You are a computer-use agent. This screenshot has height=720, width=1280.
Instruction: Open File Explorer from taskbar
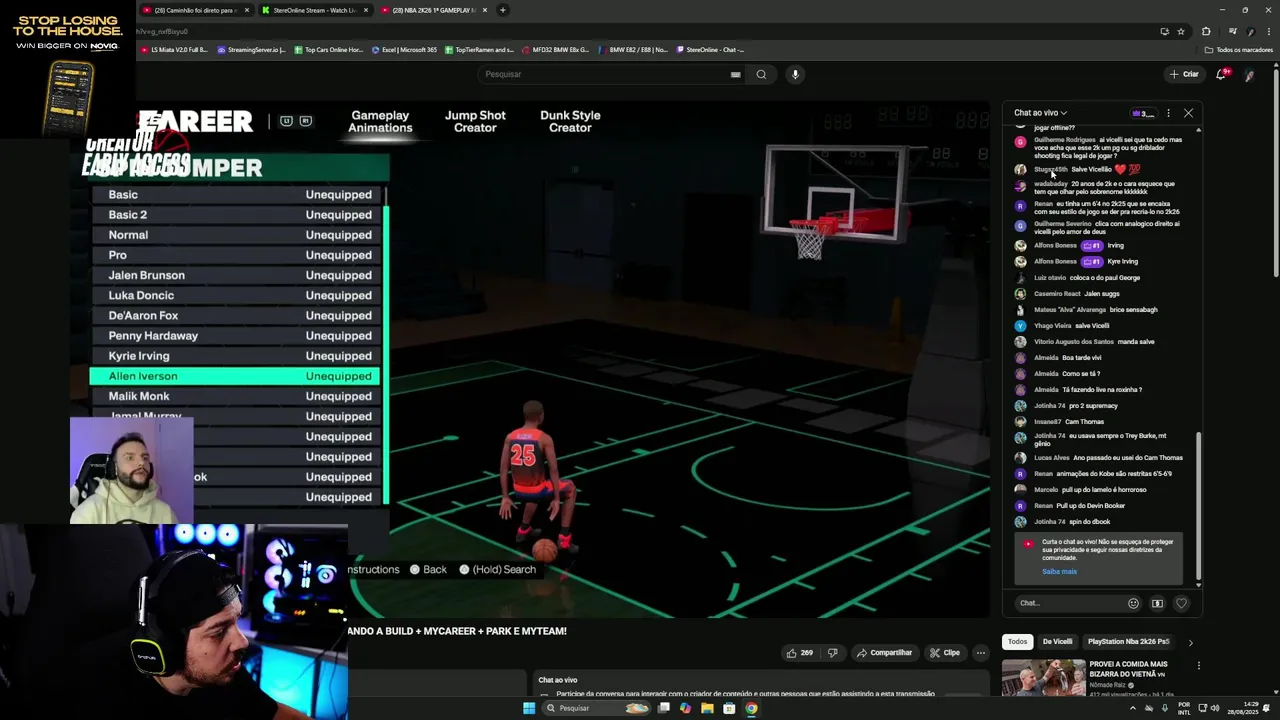(x=707, y=708)
